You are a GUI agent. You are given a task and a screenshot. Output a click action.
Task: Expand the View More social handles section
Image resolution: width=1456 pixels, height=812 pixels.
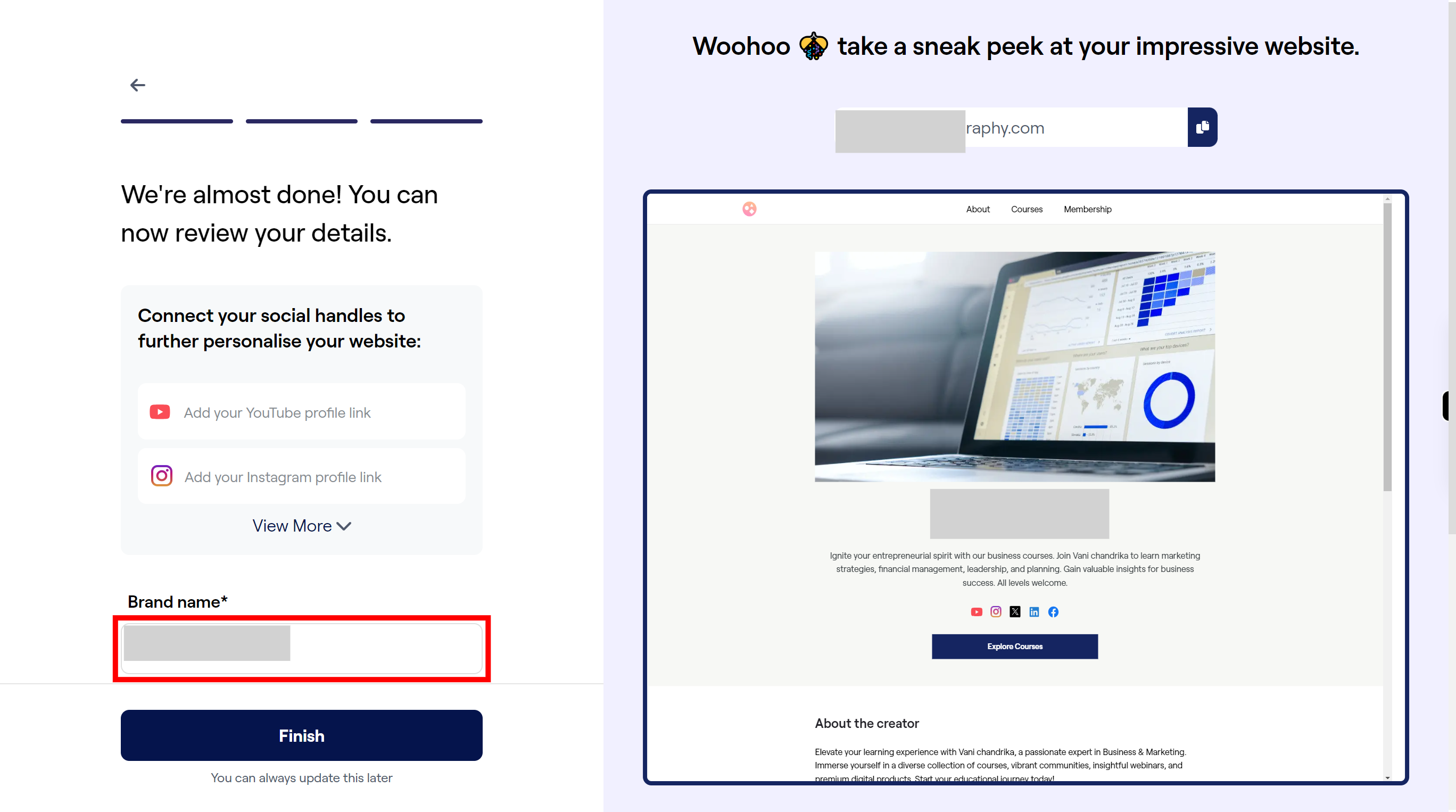pos(301,525)
